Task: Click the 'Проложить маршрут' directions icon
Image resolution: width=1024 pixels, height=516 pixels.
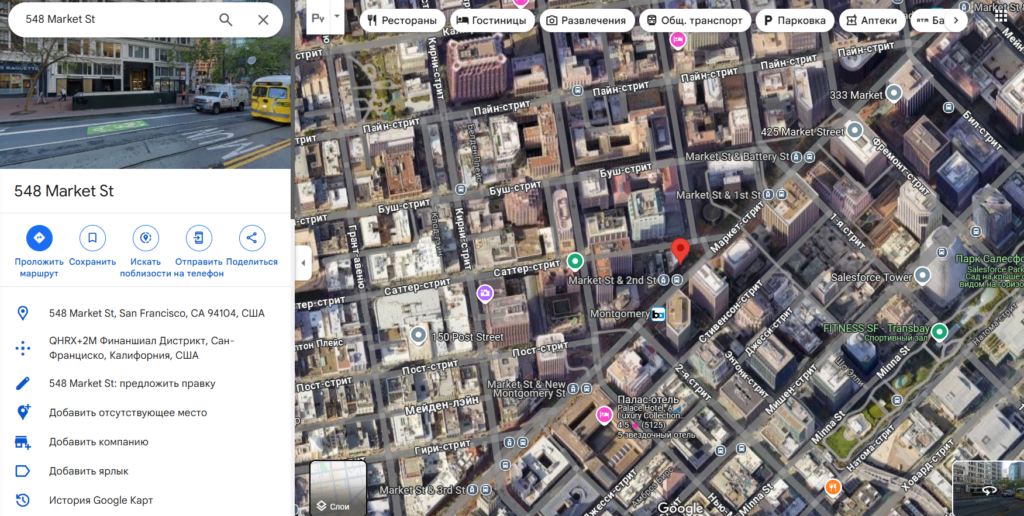Action: tap(39, 238)
